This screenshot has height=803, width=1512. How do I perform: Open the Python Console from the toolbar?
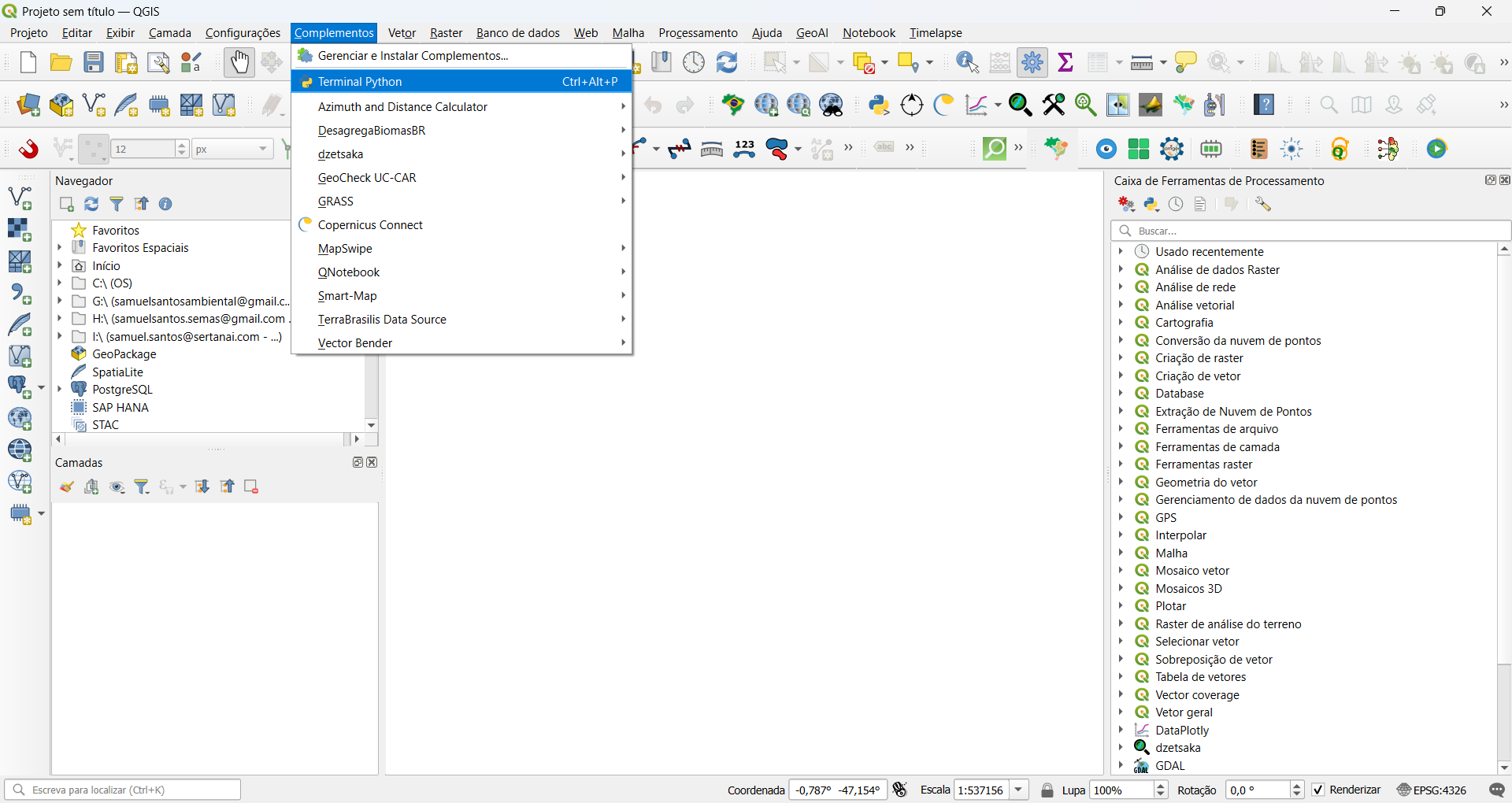880,105
